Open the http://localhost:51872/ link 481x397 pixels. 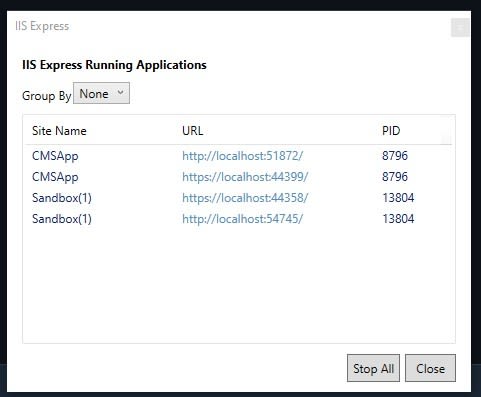tap(242, 156)
